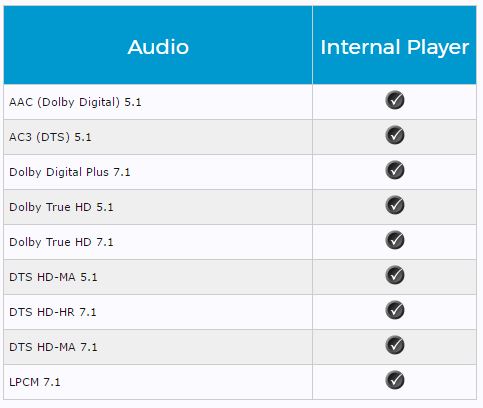483x408 pixels.
Task: Select the Internal Player column header
Action: 395,45
